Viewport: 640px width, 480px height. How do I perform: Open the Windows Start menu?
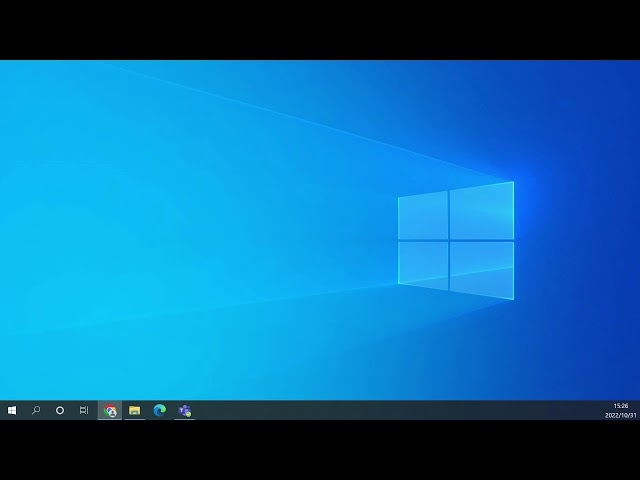click(x=12, y=410)
